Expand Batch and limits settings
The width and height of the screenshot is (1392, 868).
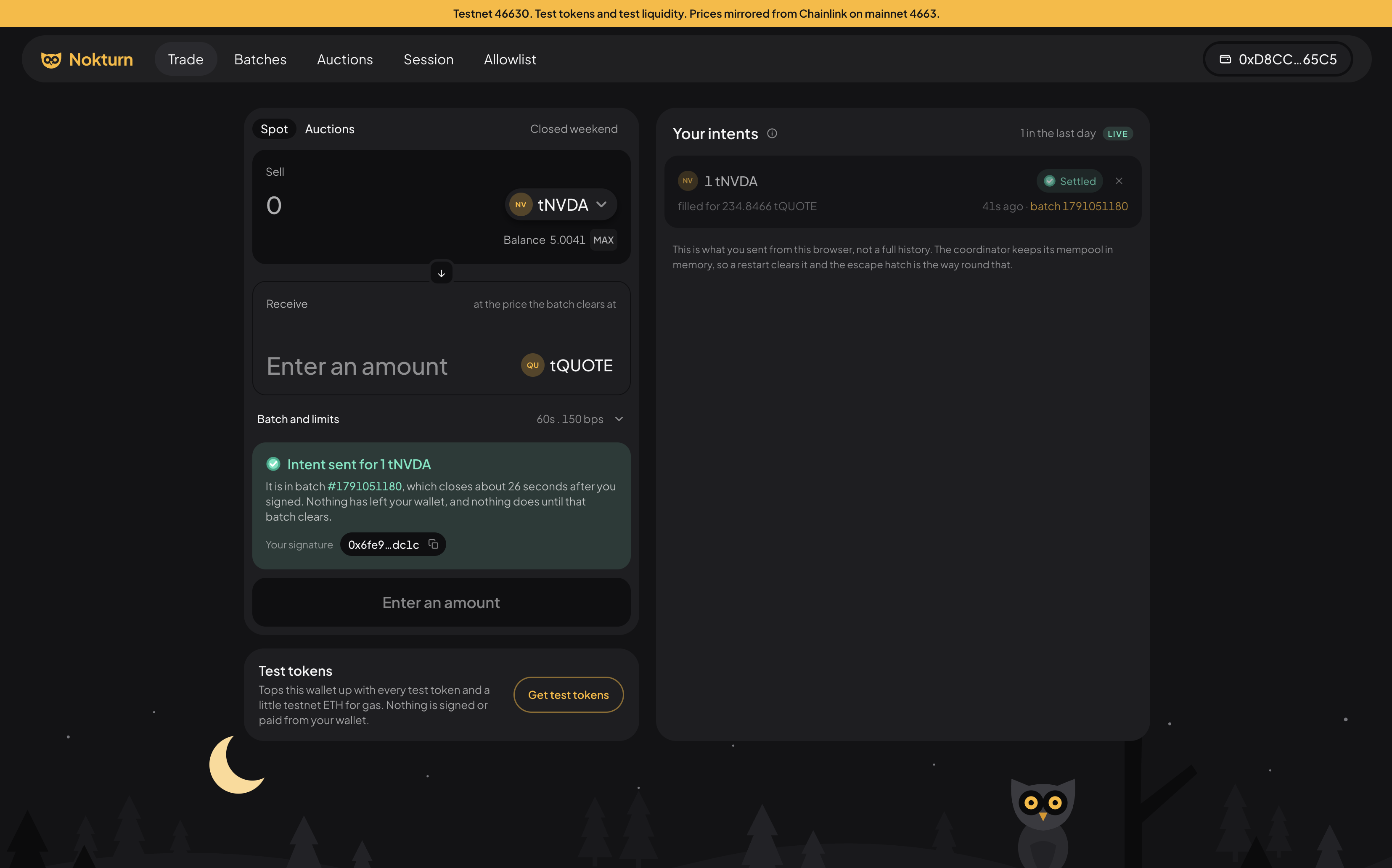(x=442, y=419)
